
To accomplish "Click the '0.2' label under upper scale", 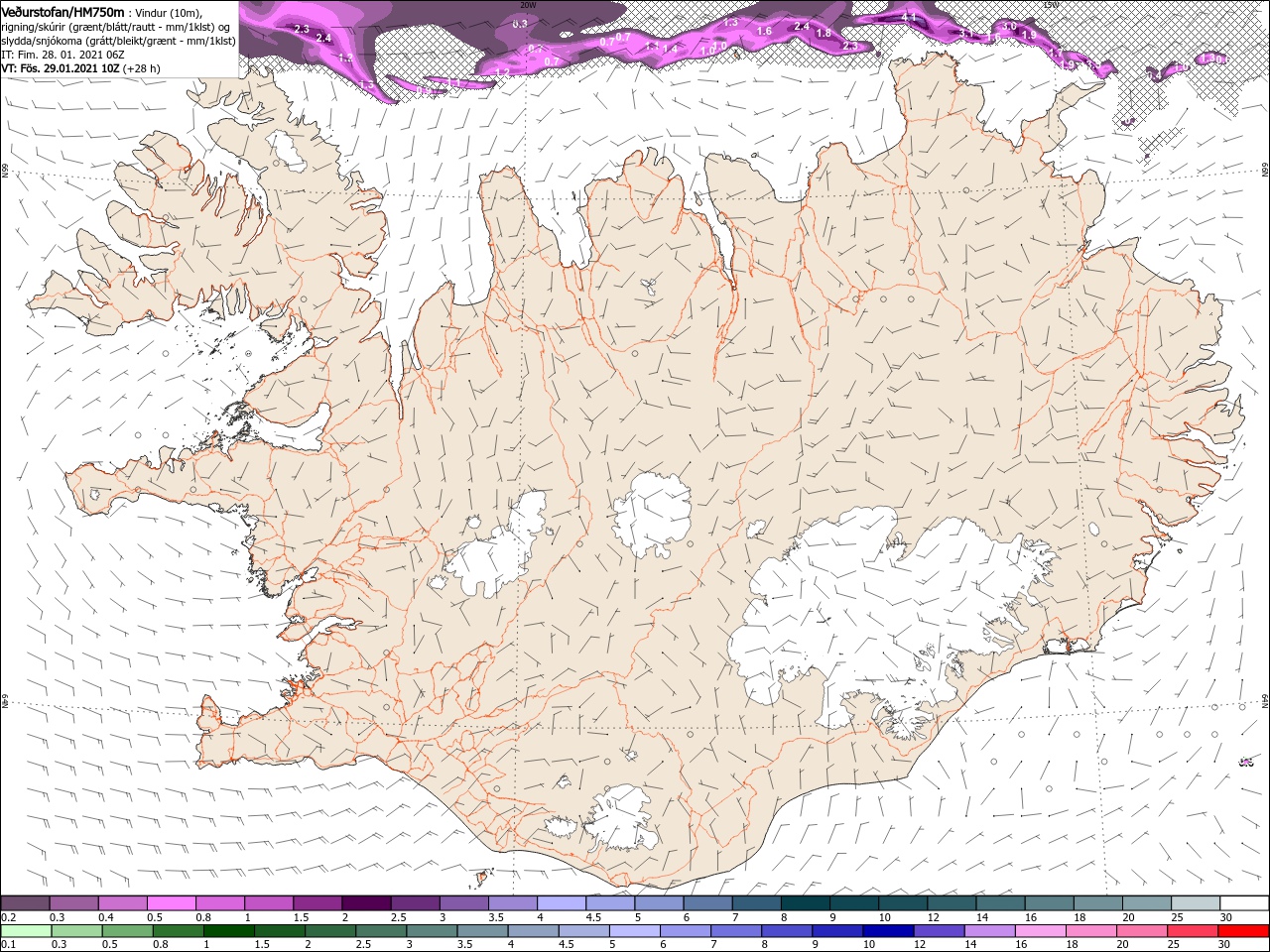I will [8, 917].
